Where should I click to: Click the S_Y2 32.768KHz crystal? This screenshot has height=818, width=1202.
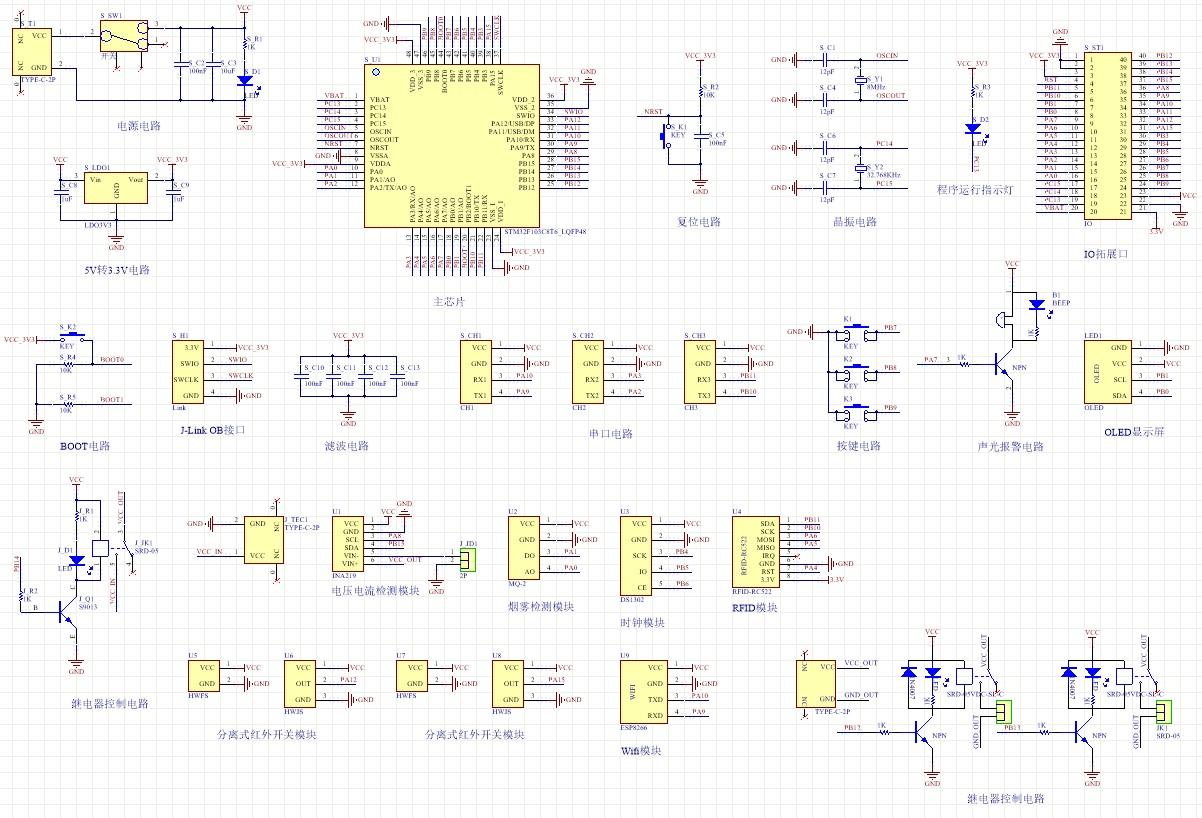(859, 169)
